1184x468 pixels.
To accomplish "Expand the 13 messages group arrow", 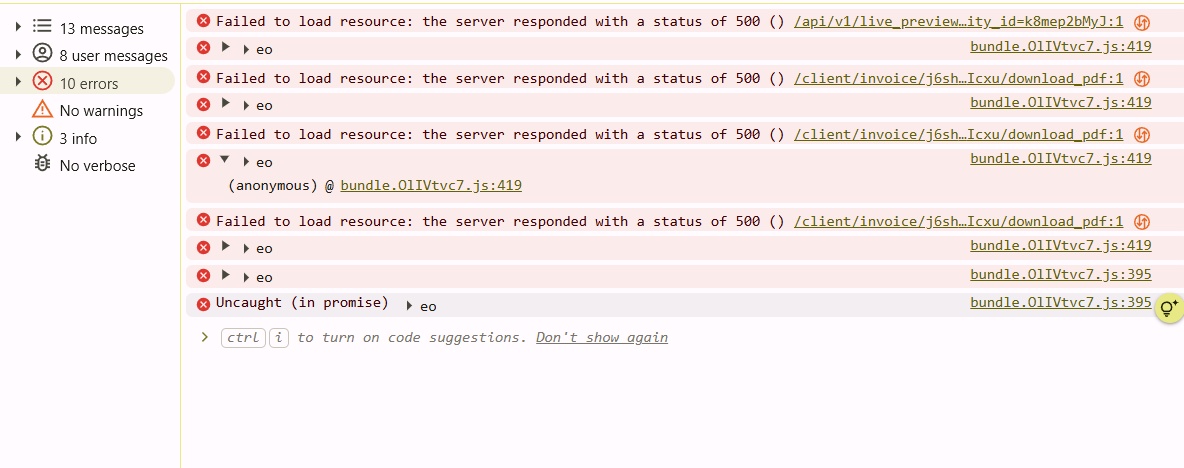I will [18, 28].
